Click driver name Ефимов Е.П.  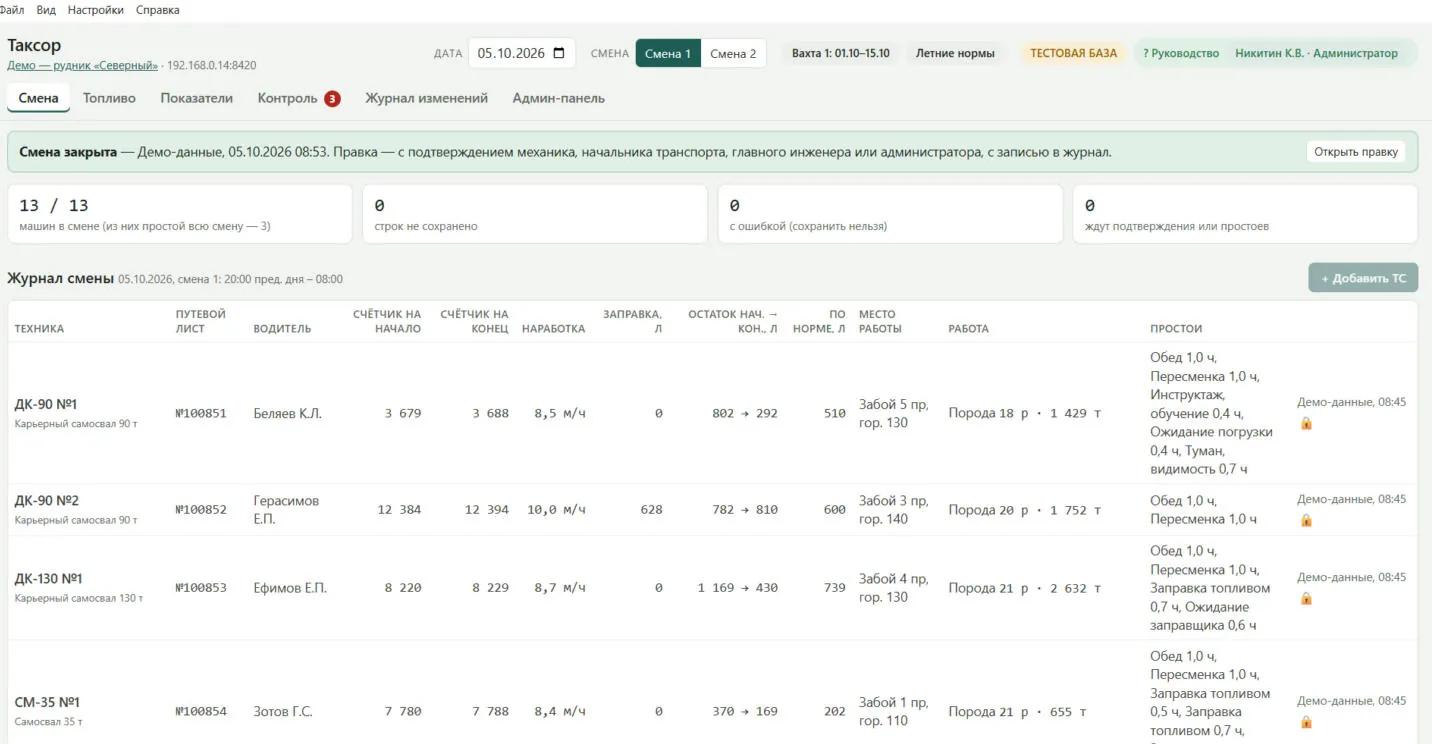[290, 588]
